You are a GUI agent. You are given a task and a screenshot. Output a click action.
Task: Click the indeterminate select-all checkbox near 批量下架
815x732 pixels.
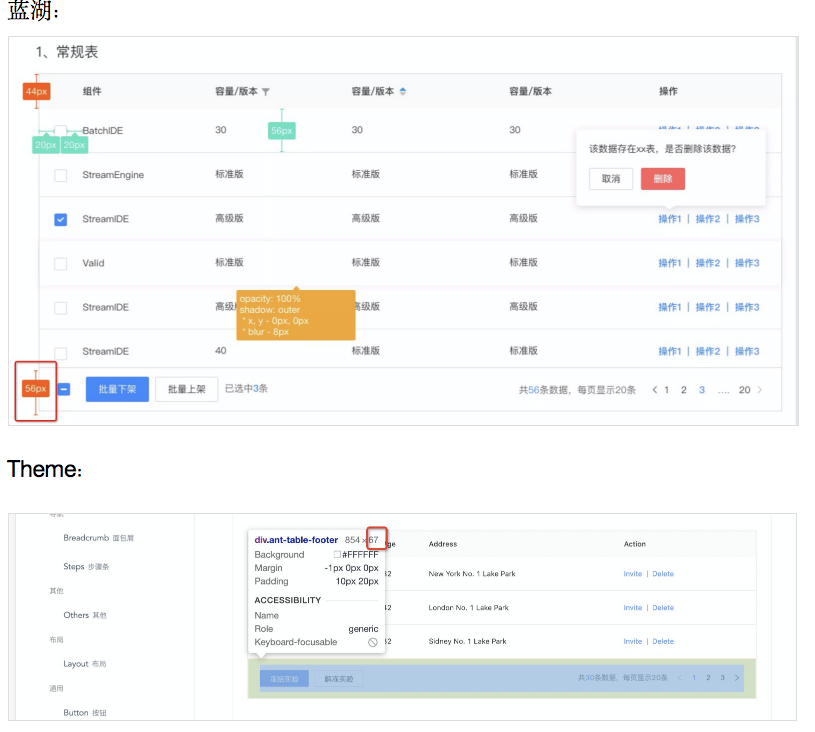[x=63, y=389]
